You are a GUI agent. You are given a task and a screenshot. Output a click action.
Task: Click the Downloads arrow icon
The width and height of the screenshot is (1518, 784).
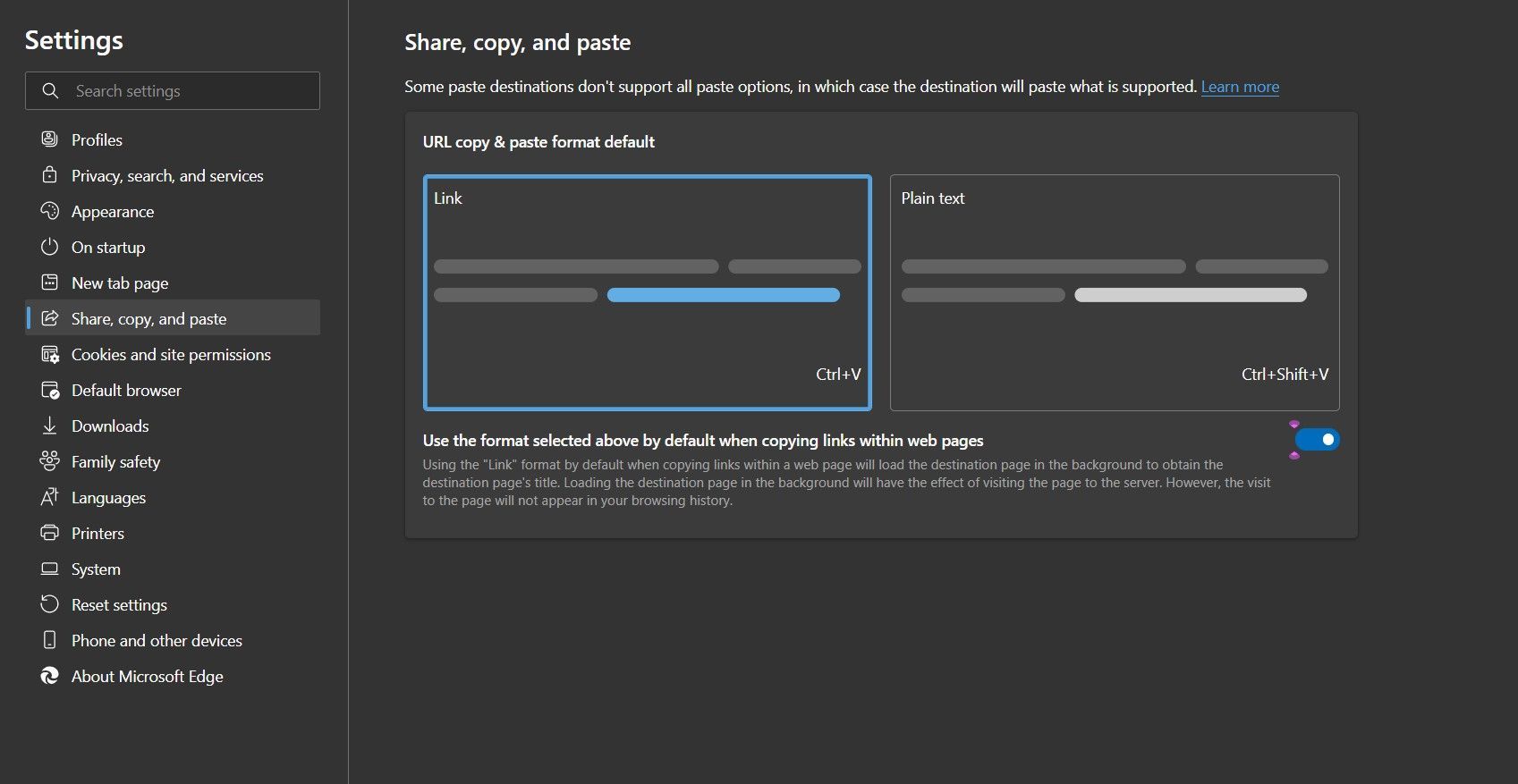[x=49, y=426]
